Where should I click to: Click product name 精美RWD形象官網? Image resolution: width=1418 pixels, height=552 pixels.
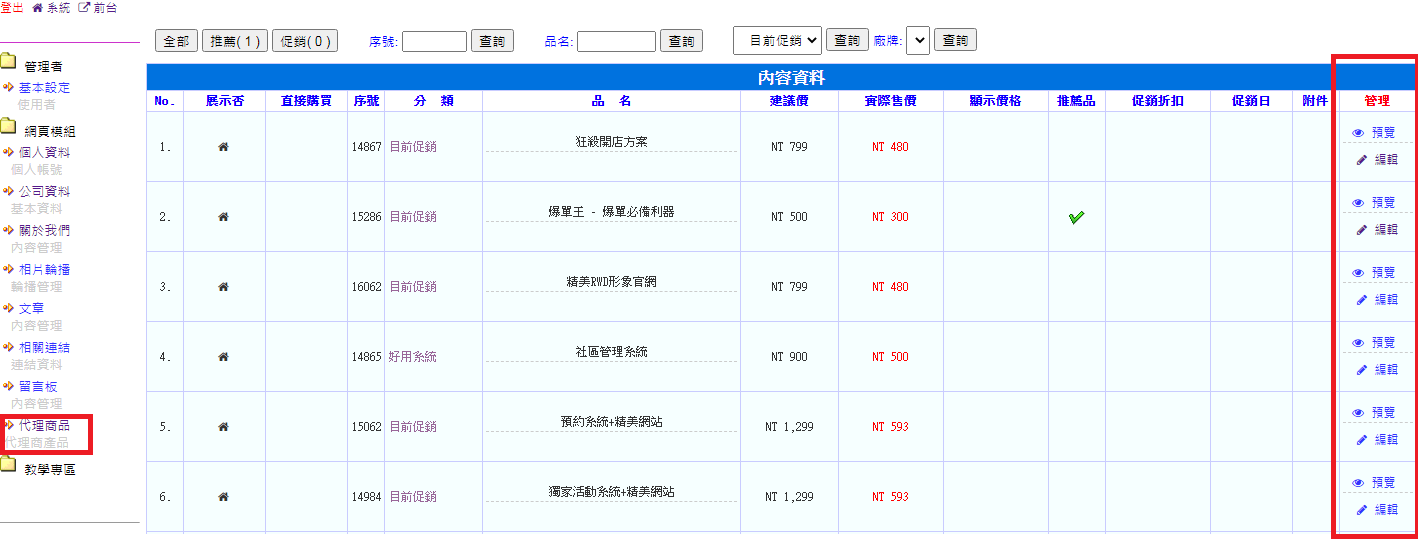pyautogui.click(x=611, y=282)
